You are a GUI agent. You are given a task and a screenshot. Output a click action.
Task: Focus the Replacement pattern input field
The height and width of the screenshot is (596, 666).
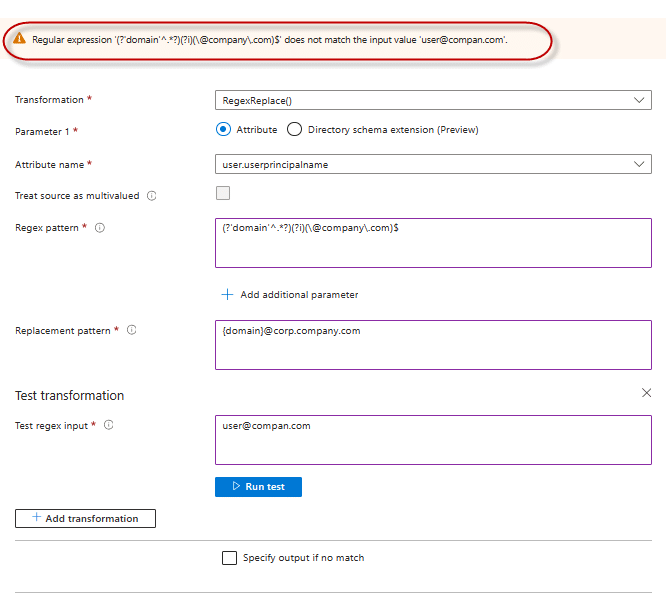(432, 345)
